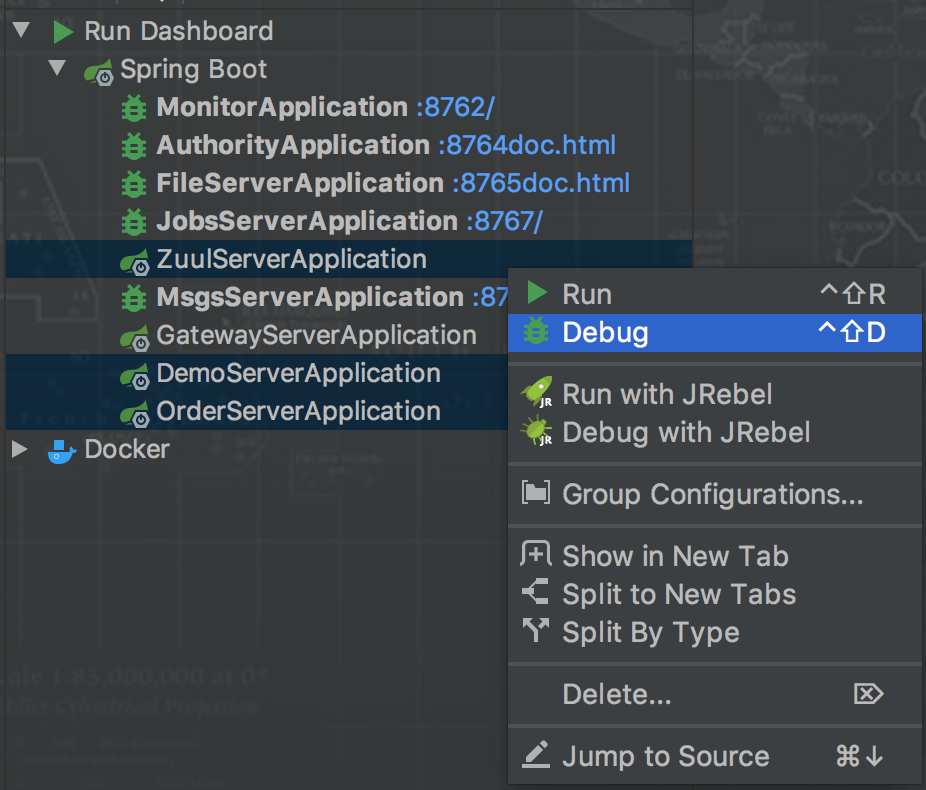Click the green Run arrow in context menu
This screenshot has width=926, height=790.
(537, 293)
